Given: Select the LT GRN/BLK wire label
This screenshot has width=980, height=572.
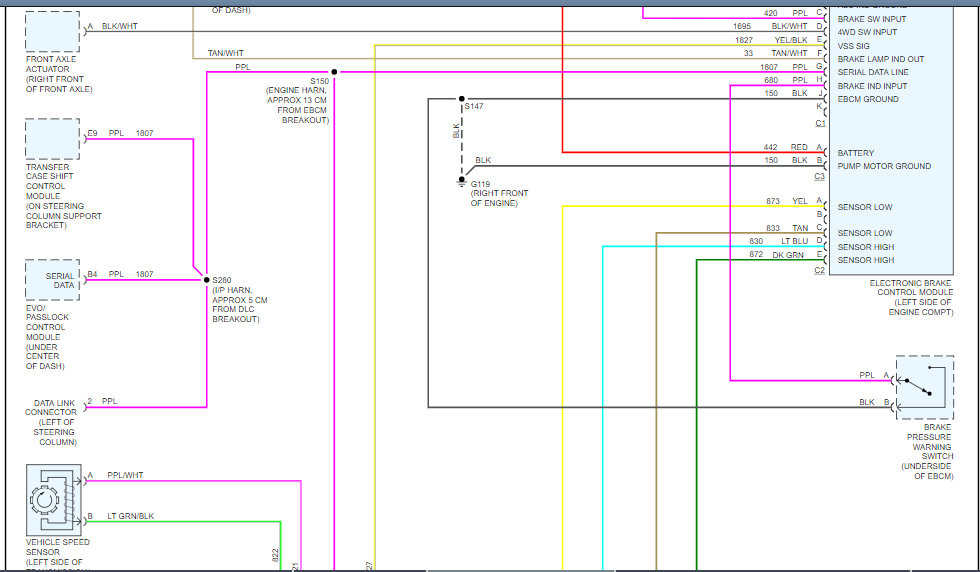Looking at the screenshot, I should [131, 516].
